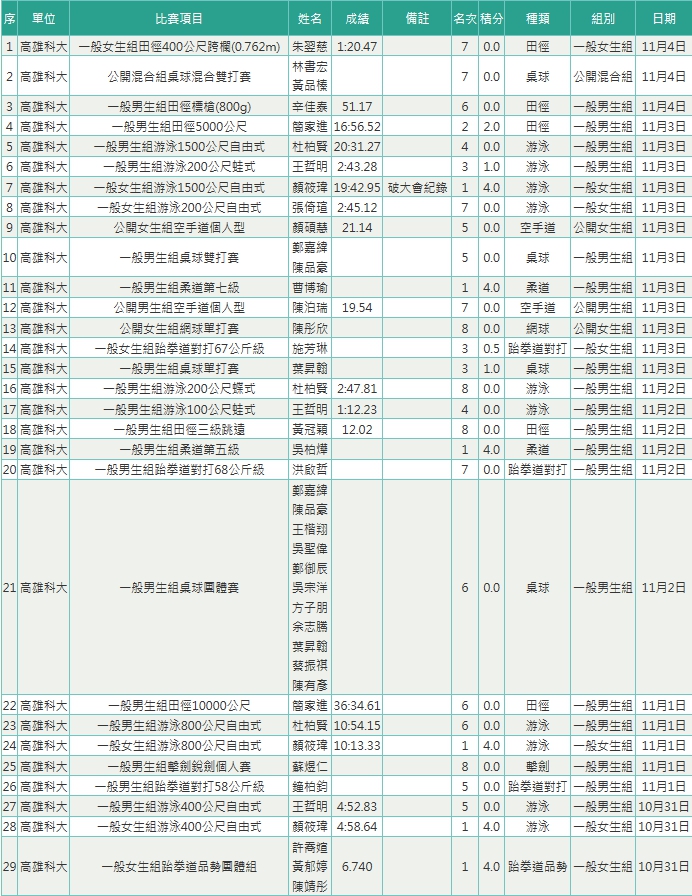The width and height of the screenshot is (692, 896).
Task: Select event 一般男生組游泳200公尺蝶式
Action: tap(179, 389)
